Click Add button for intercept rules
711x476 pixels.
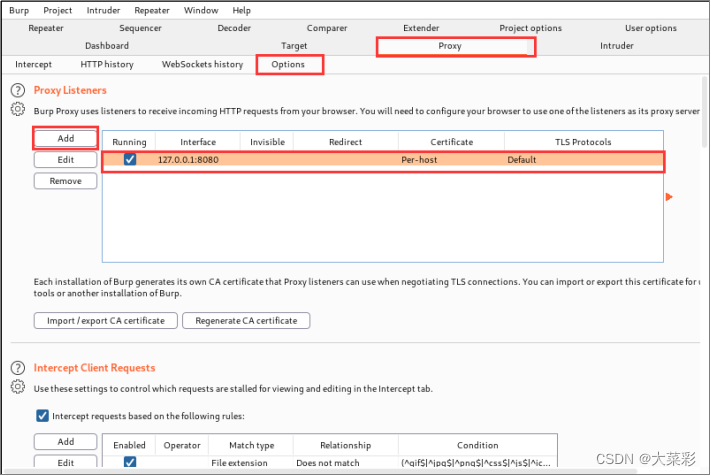tap(66, 442)
